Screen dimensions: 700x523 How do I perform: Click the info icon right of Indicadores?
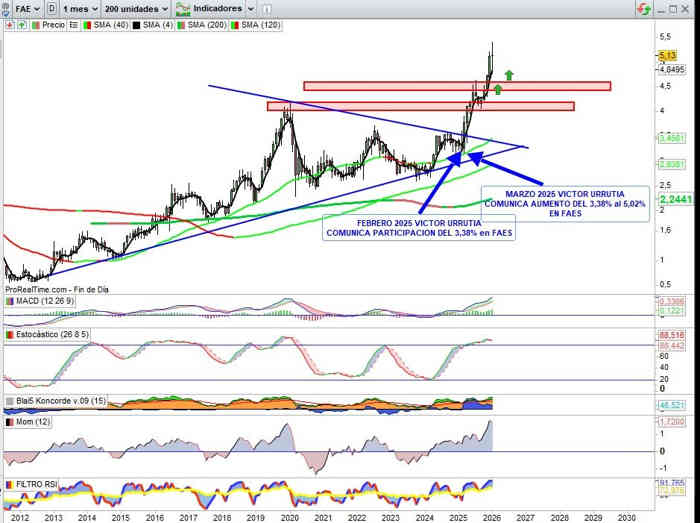click(x=266, y=8)
